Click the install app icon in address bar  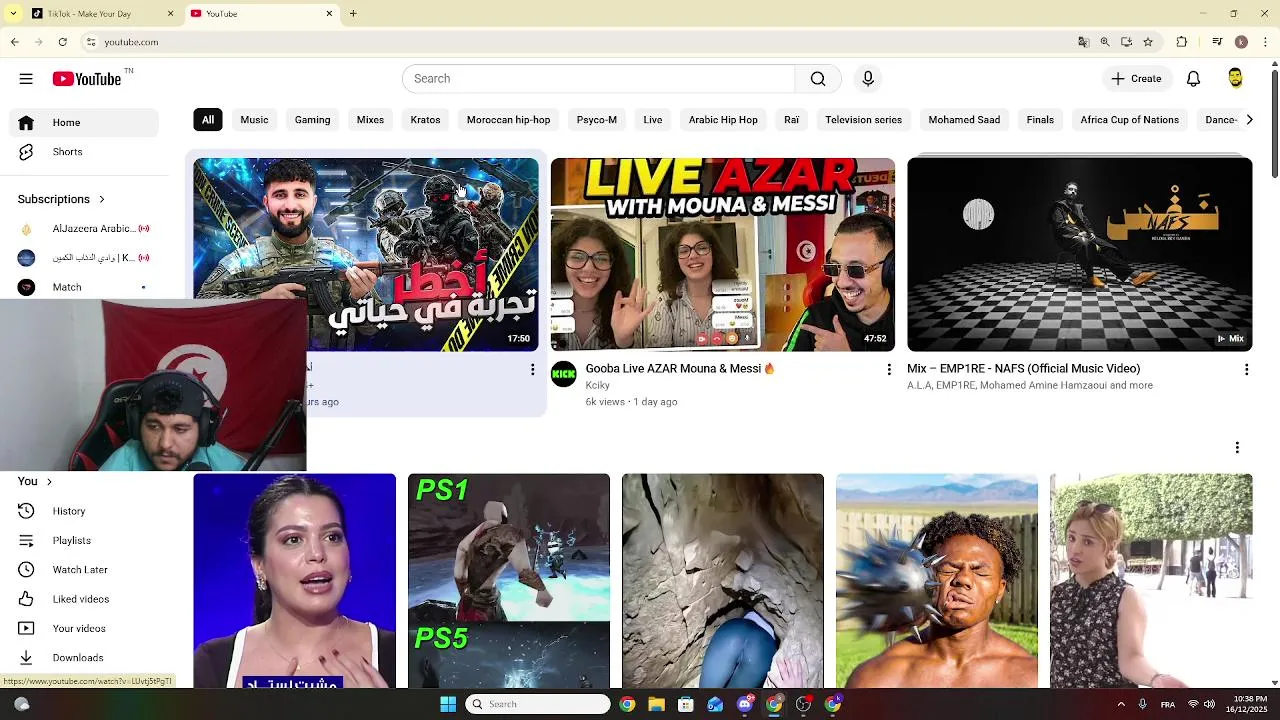(1126, 42)
